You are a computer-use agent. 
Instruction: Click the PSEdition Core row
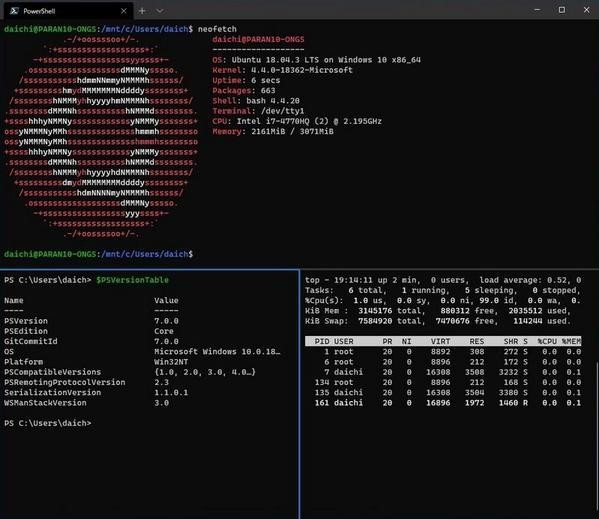click(89, 331)
